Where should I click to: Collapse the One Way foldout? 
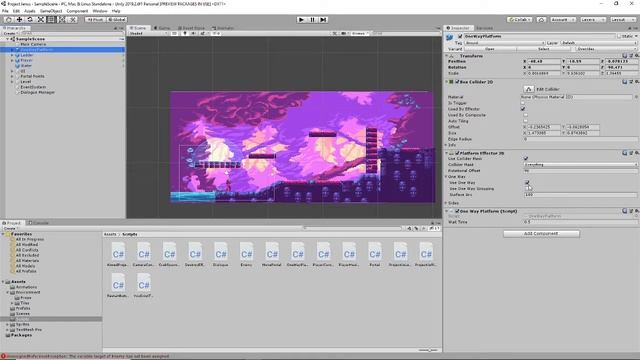(447, 177)
